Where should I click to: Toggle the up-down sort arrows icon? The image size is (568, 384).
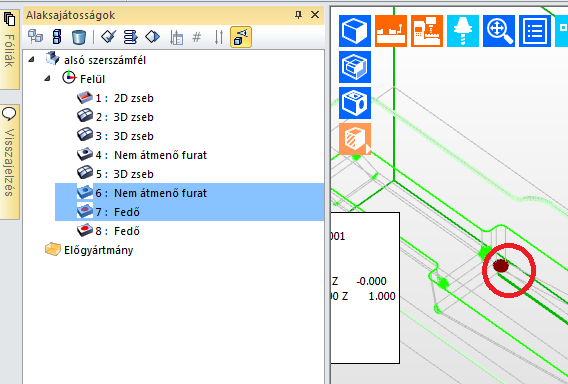(218, 37)
